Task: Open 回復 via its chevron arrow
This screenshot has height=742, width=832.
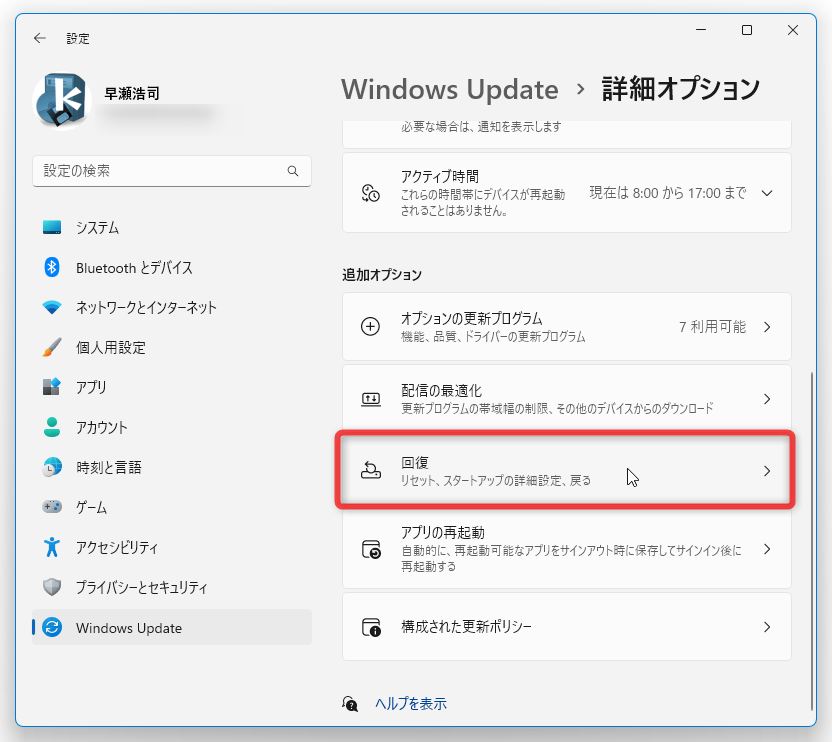Action: coord(767,471)
